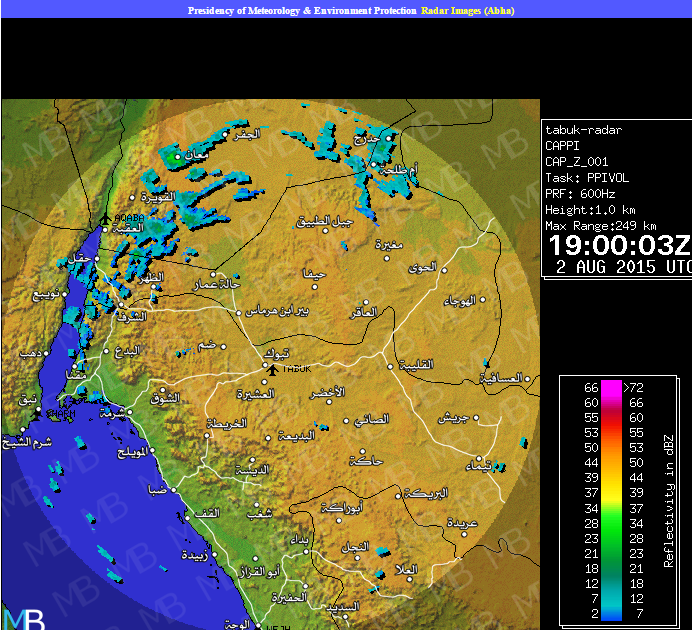Click the small radar echo east of تيماء
This screenshot has height=630, width=692.
pos(500,466)
